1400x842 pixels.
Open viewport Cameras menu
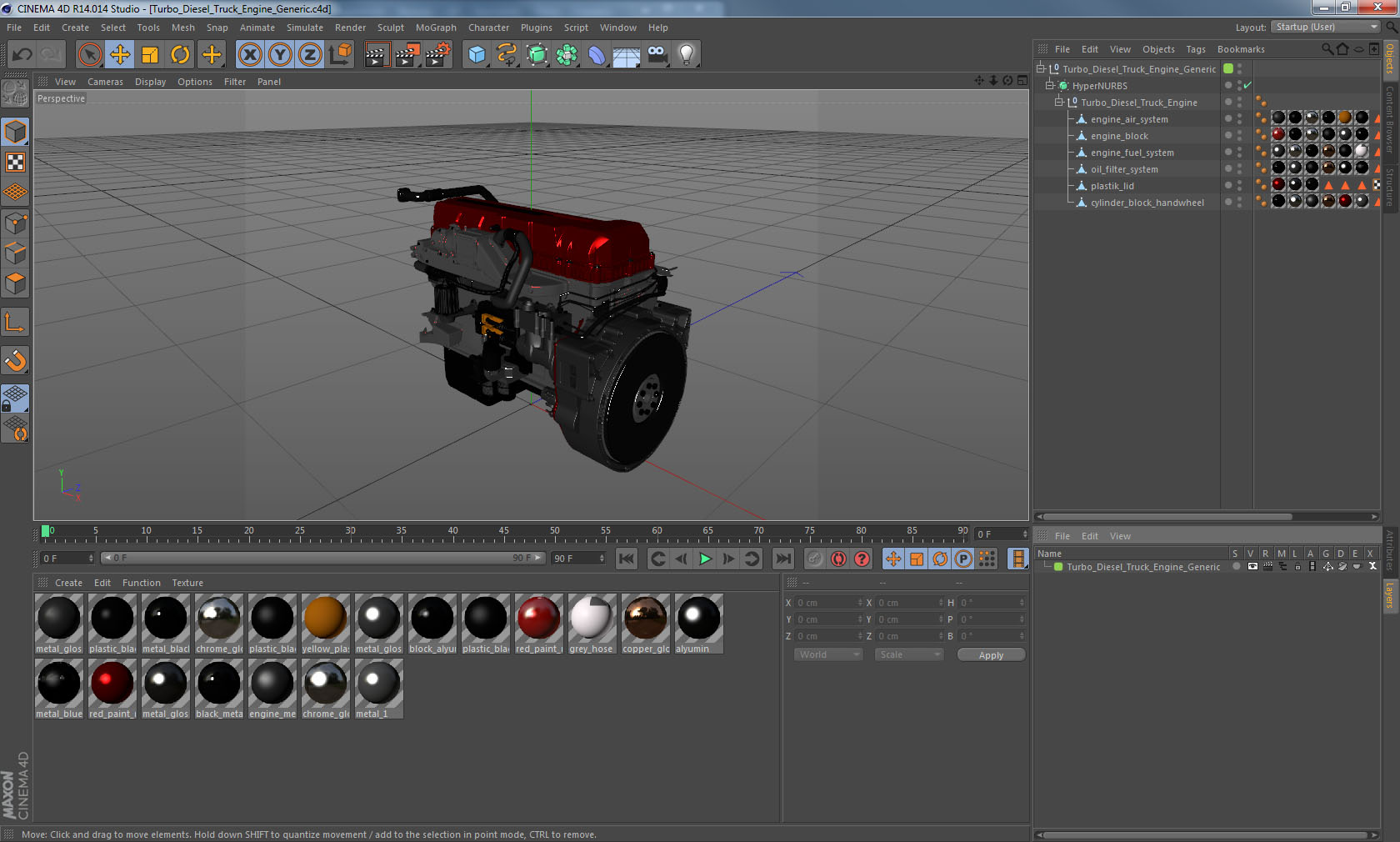(x=105, y=82)
